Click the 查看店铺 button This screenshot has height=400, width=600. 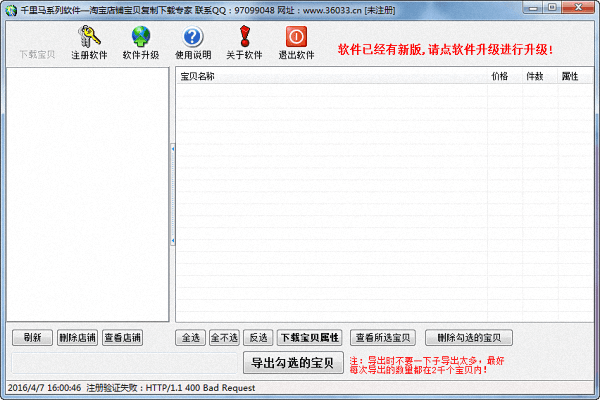pyautogui.click(x=122, y=338)
